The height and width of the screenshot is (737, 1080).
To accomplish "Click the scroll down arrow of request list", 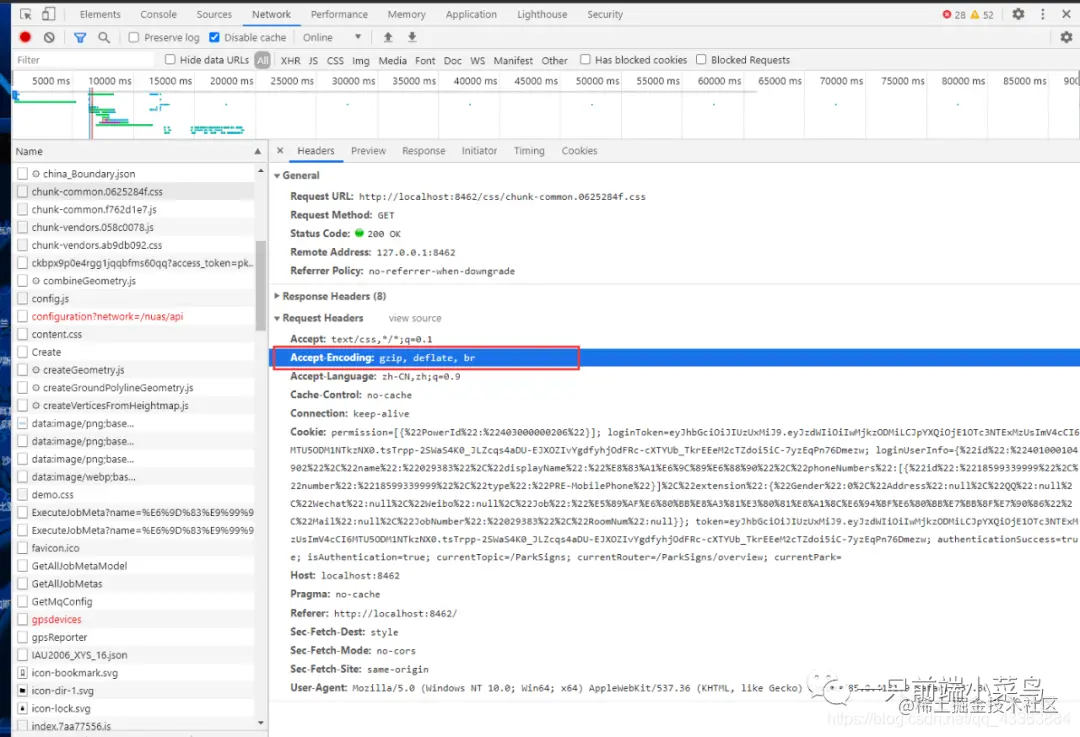I will coord(260,723).
